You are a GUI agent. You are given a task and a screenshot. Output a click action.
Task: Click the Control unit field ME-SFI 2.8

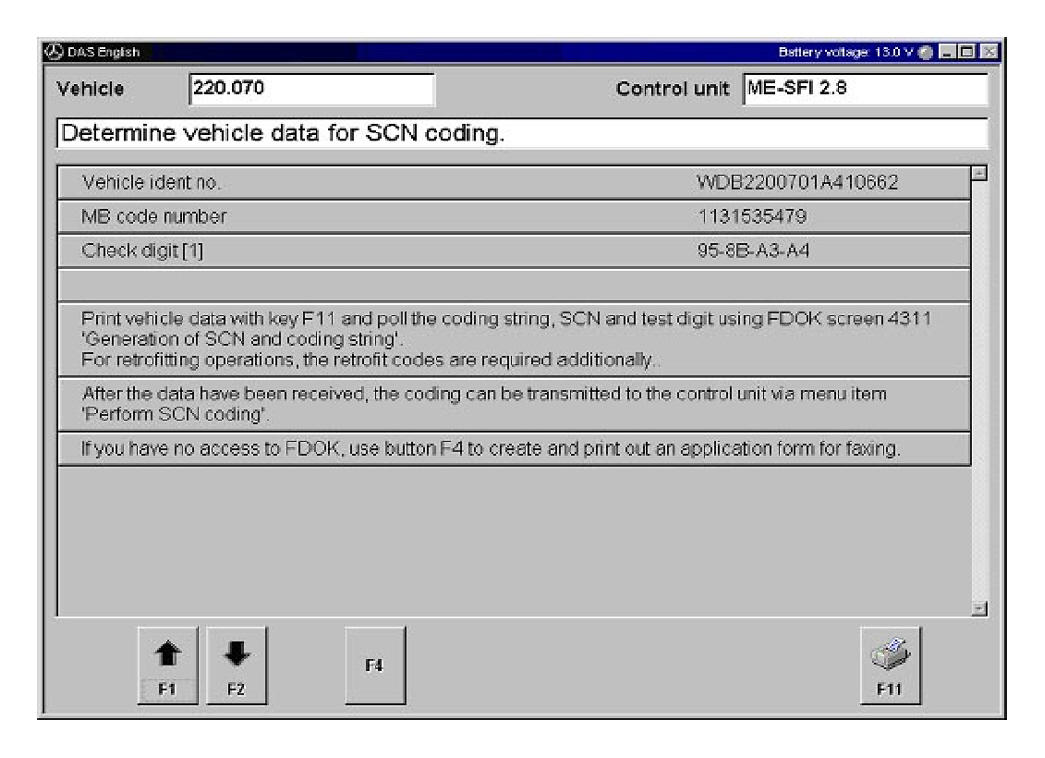click(864, 89)
